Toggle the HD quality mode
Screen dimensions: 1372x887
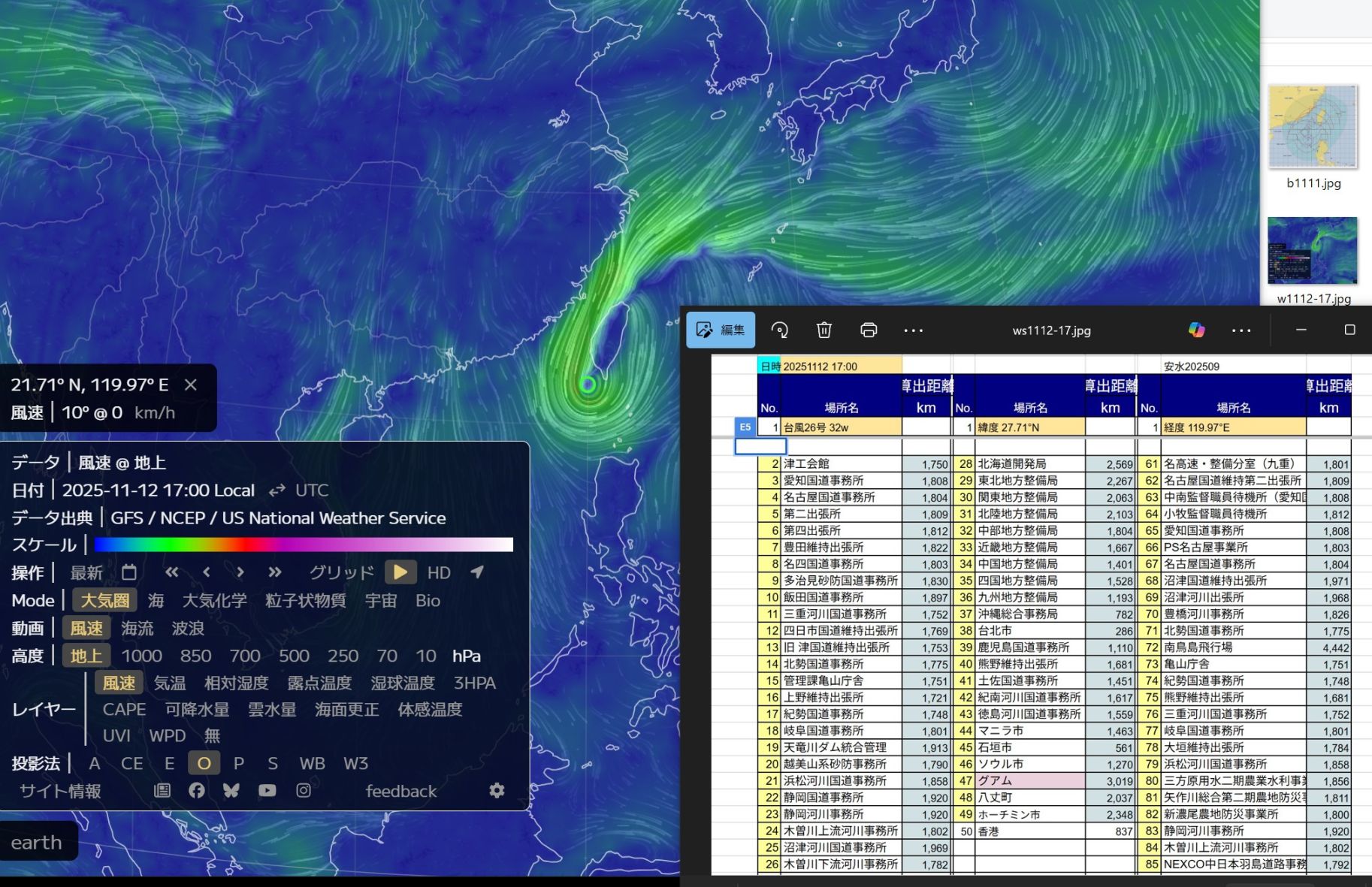coord(439,573)
